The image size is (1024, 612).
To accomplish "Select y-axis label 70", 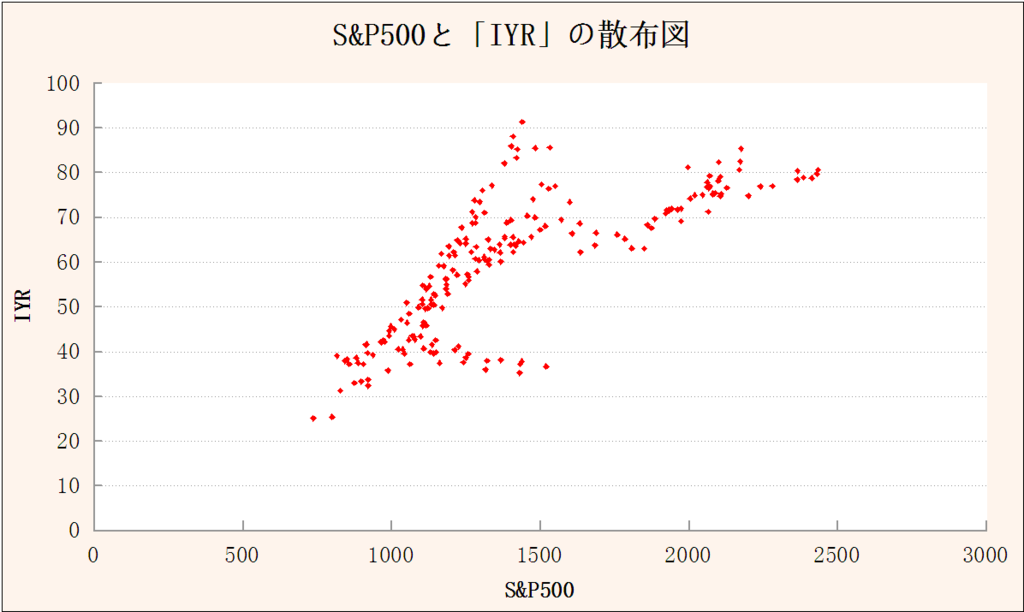I will [69, 217].
